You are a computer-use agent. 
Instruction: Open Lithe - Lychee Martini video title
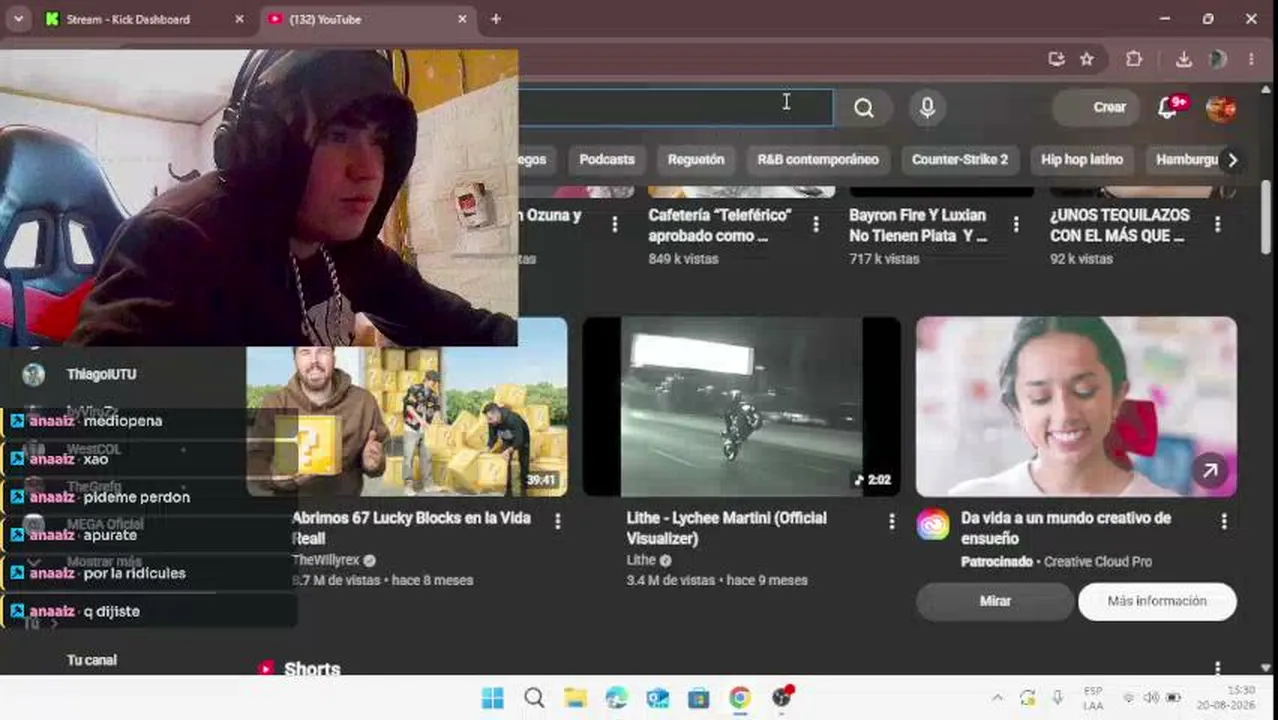(x=727, y=528)
